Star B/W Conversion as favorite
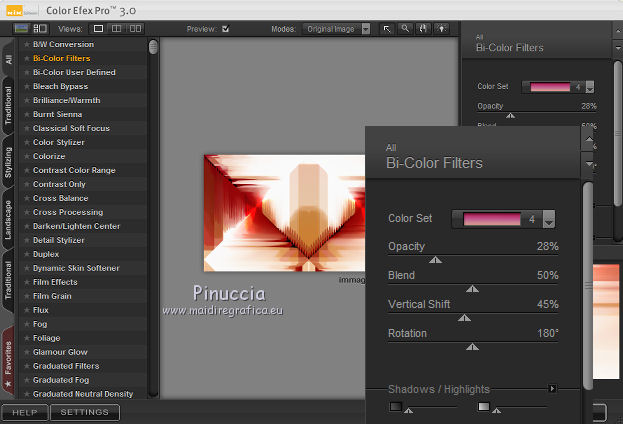Screen dimensions: 623x424 click(27, 44)
